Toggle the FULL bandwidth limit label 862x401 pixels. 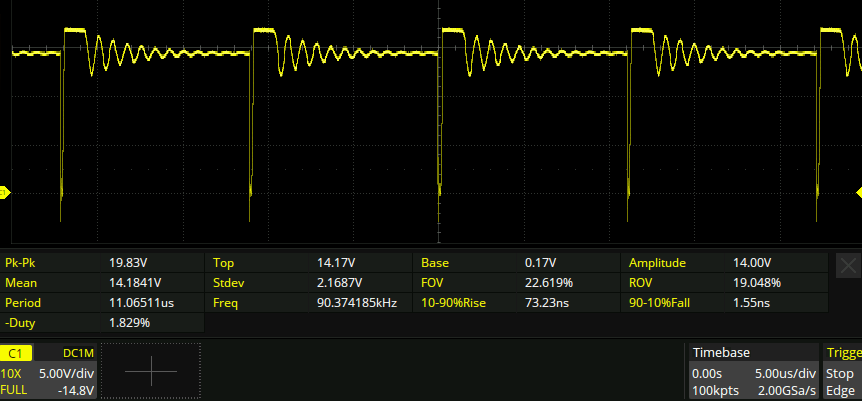15,390
